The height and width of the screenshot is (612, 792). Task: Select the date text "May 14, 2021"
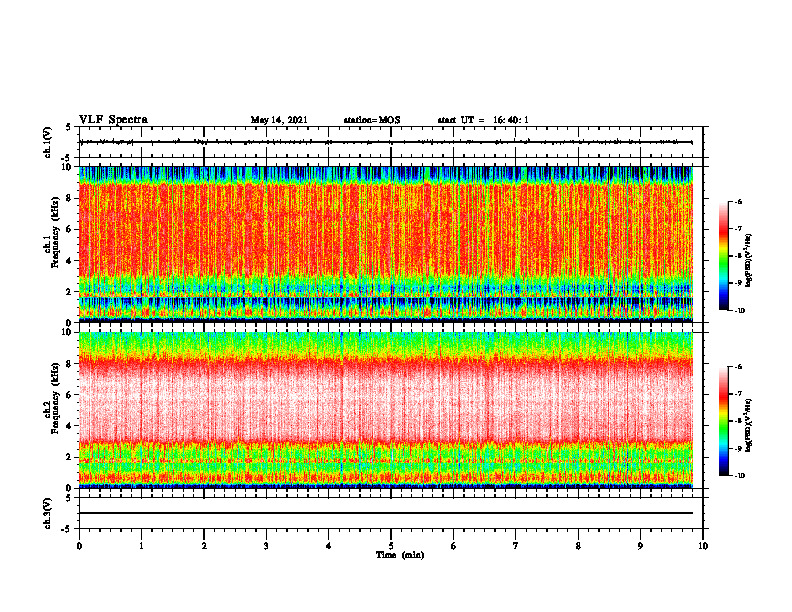tap(279, 120)
